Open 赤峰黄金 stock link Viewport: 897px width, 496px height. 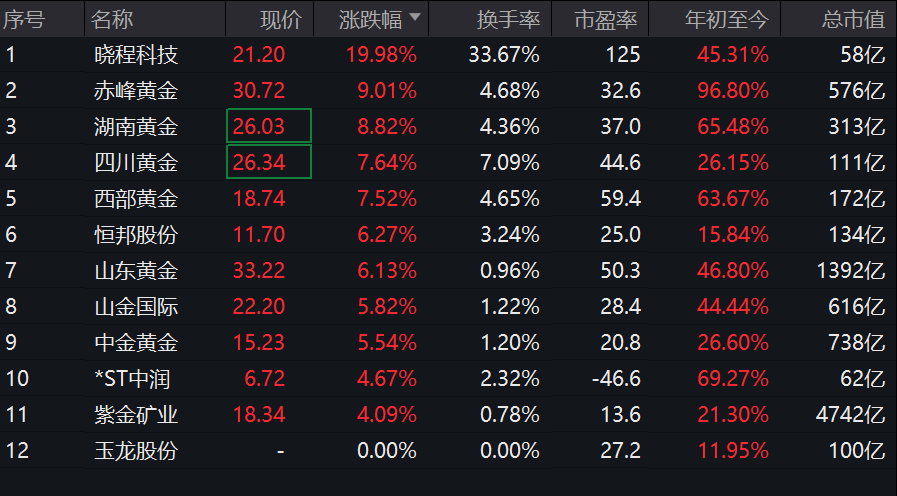coord(135,91)
